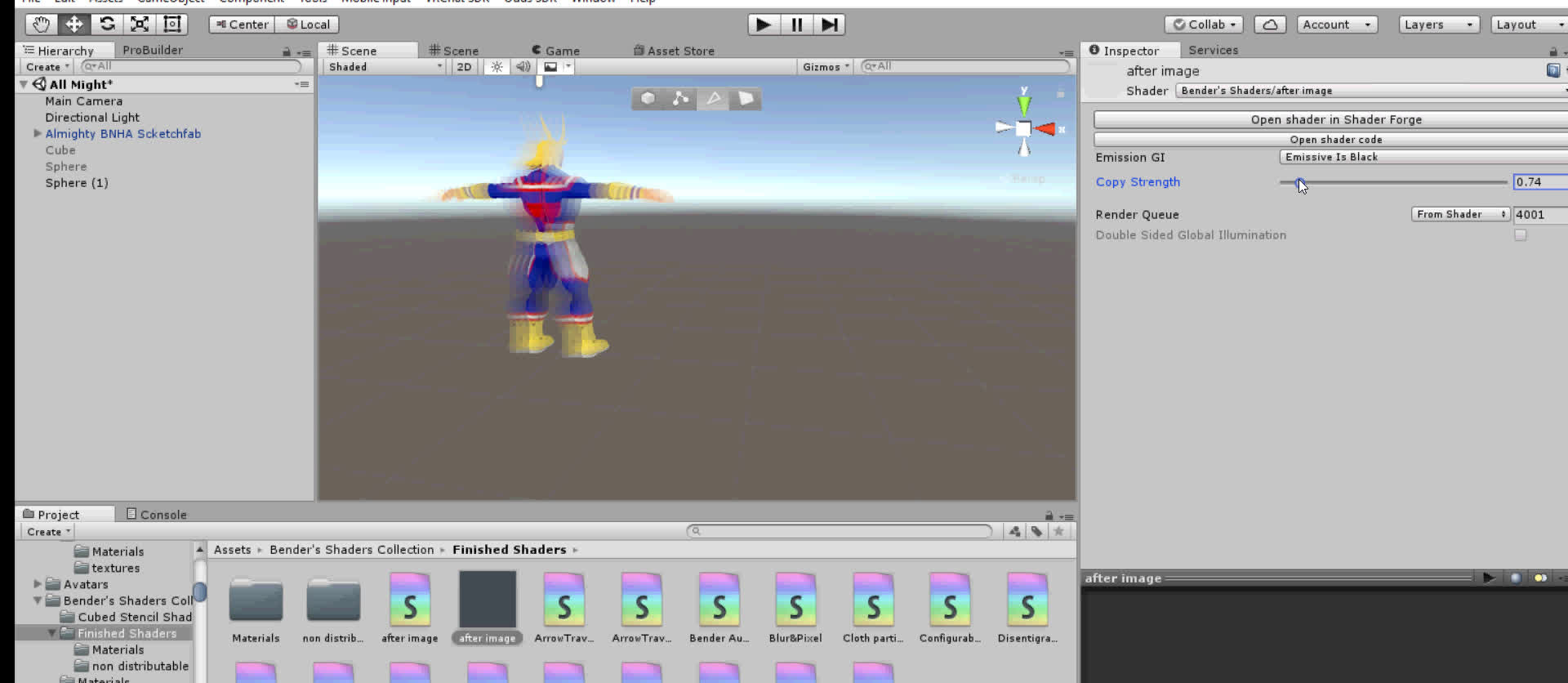
Task: Open the Shaded draw mode dropdown
Action: click(385, 67)
